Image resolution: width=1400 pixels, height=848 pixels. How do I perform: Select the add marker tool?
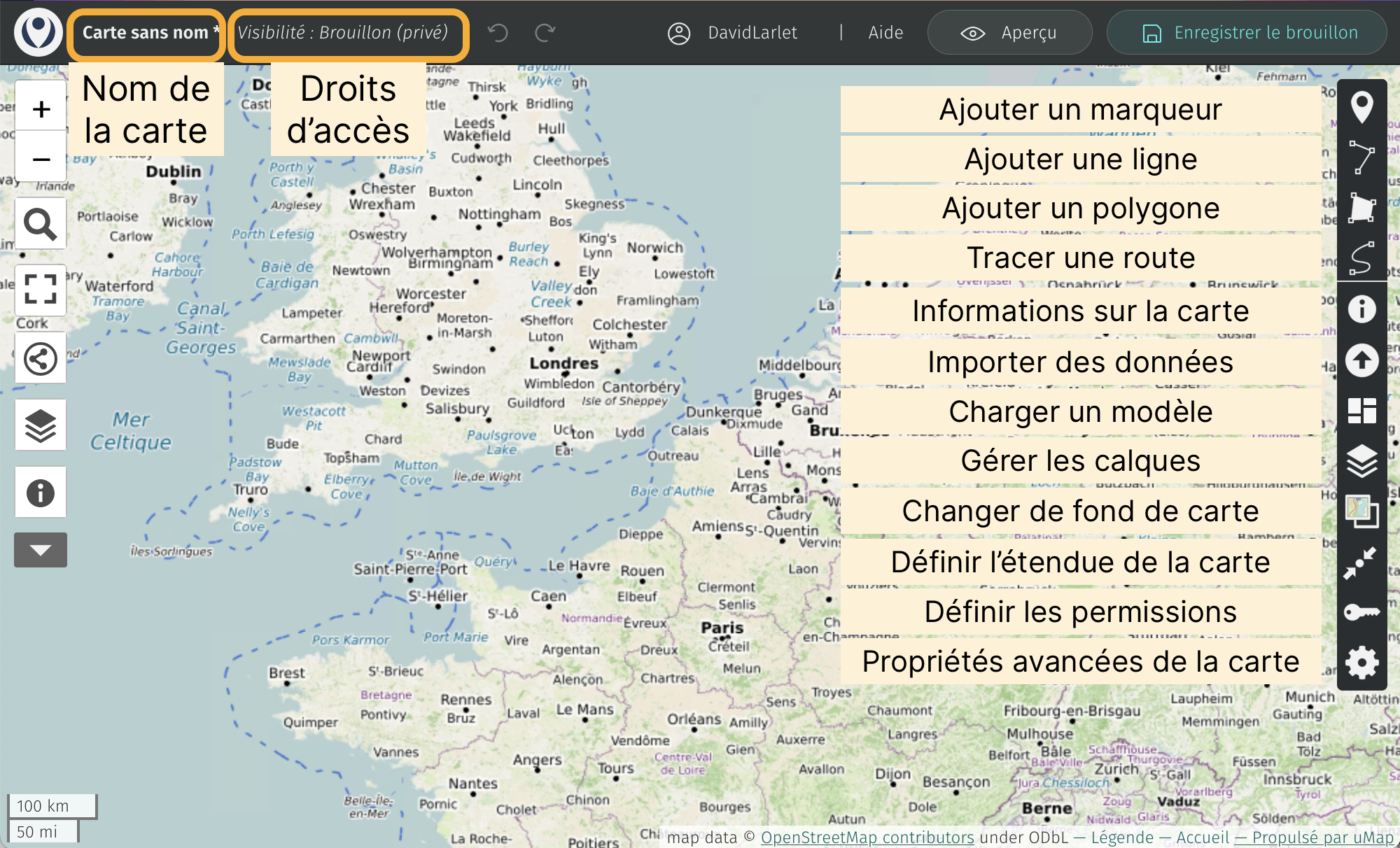(x=1361, y=108)
